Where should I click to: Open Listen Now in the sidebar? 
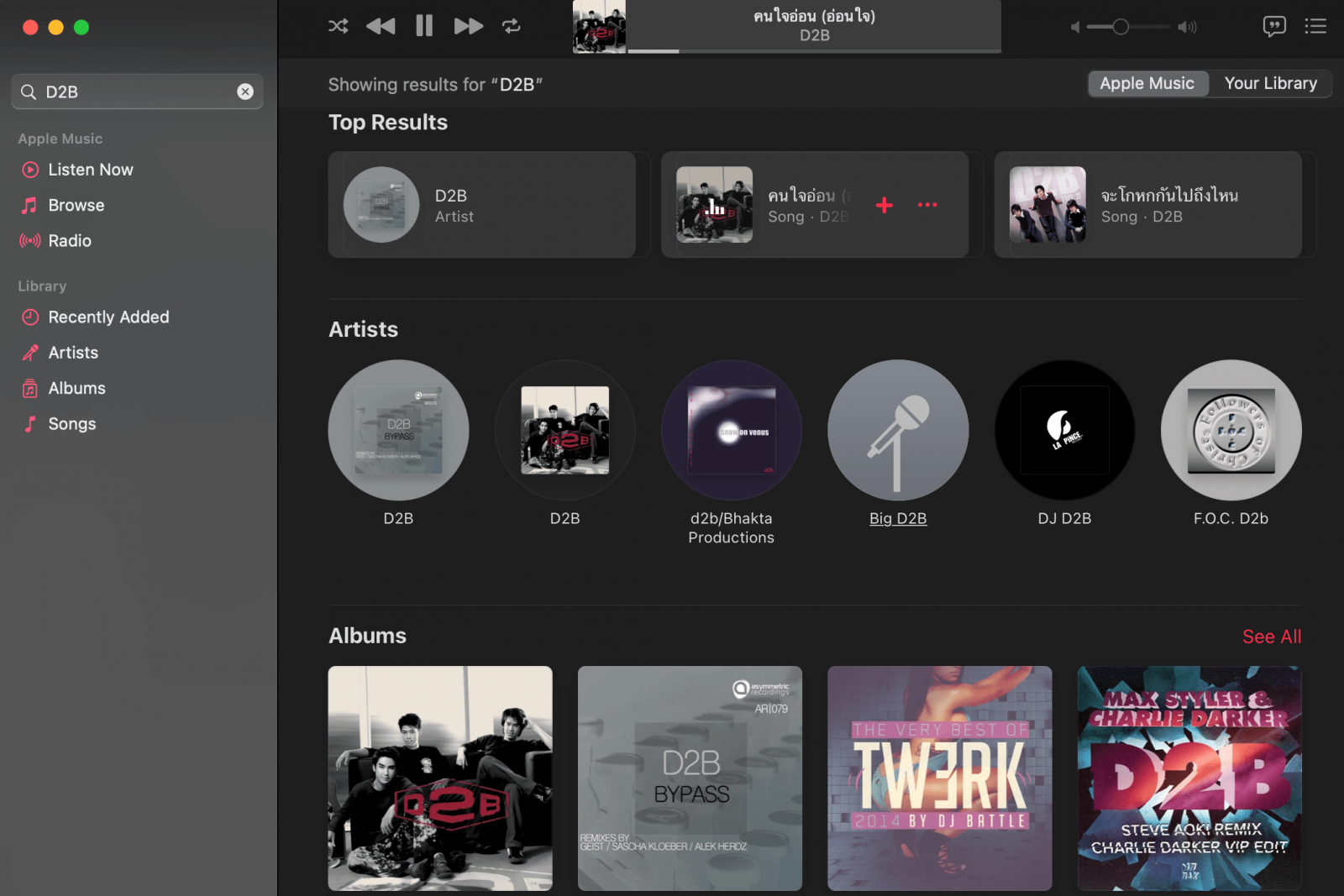91,170
